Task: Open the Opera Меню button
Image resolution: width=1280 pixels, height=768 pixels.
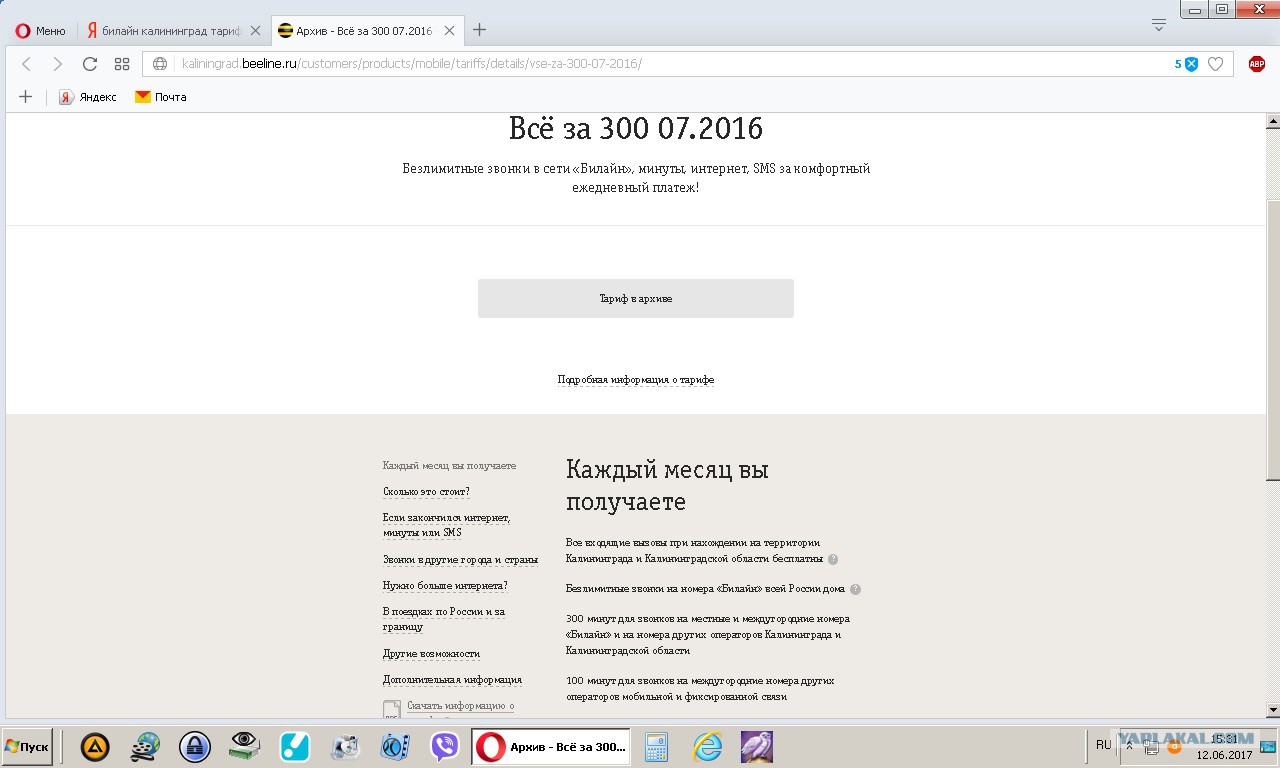Action: point(40,31)
